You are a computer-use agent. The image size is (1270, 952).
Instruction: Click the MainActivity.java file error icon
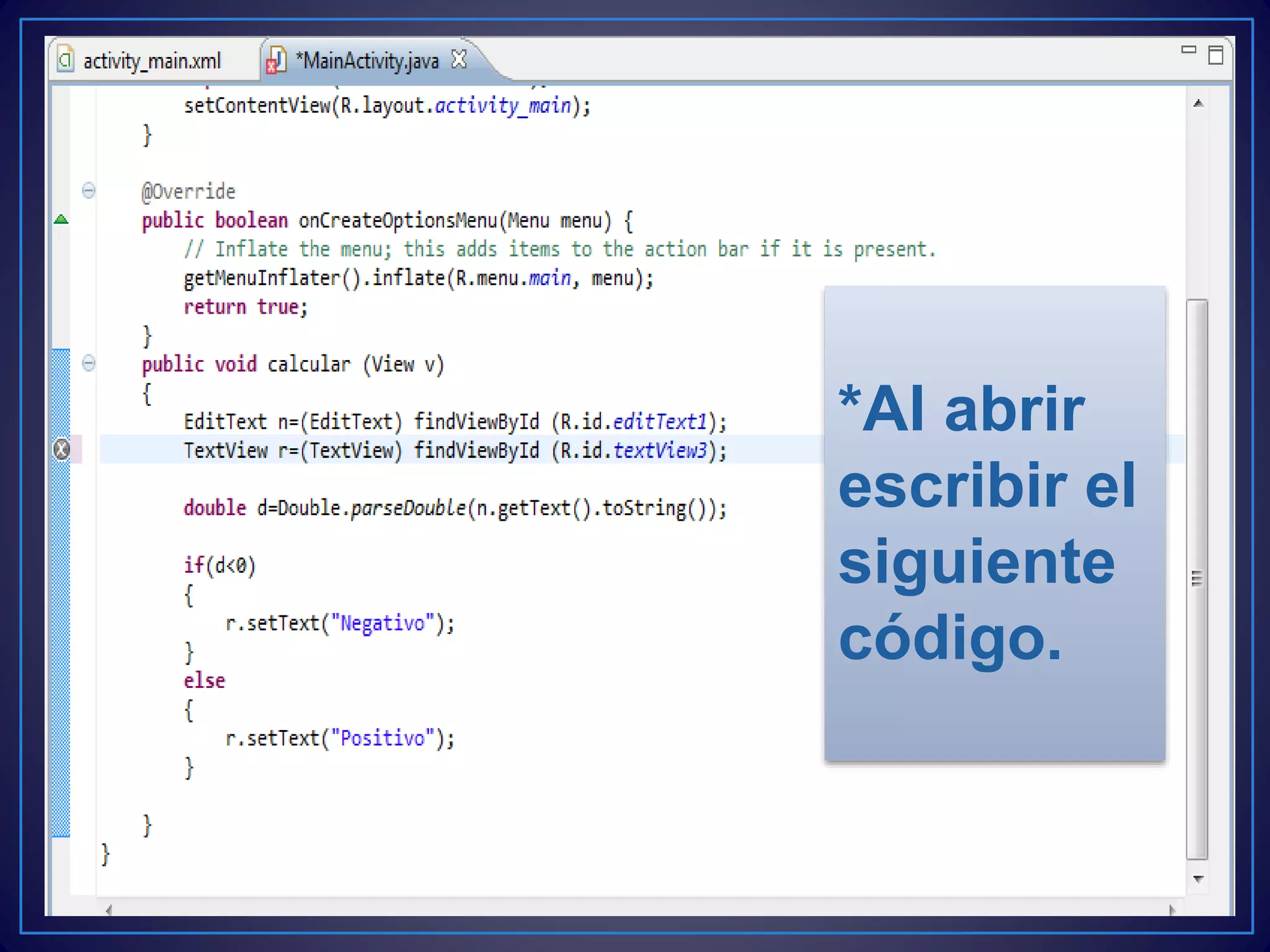click(276, 61)
